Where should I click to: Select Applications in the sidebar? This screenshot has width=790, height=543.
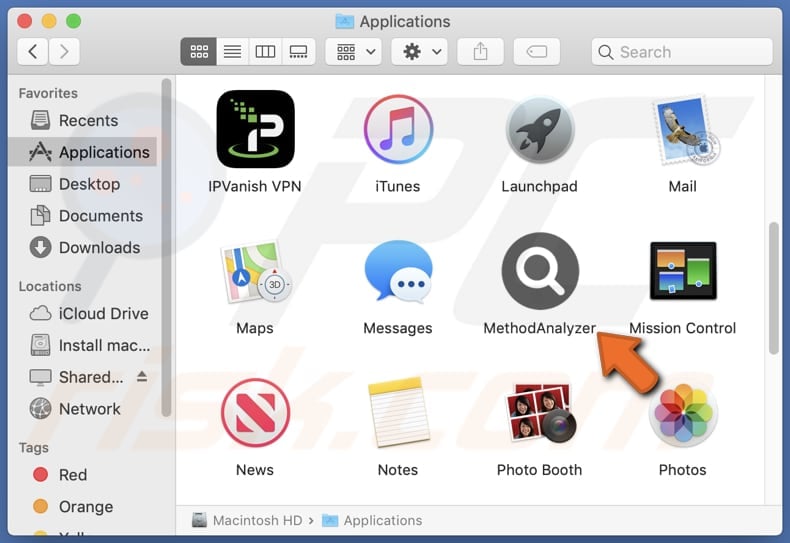(x=84, y=152)
